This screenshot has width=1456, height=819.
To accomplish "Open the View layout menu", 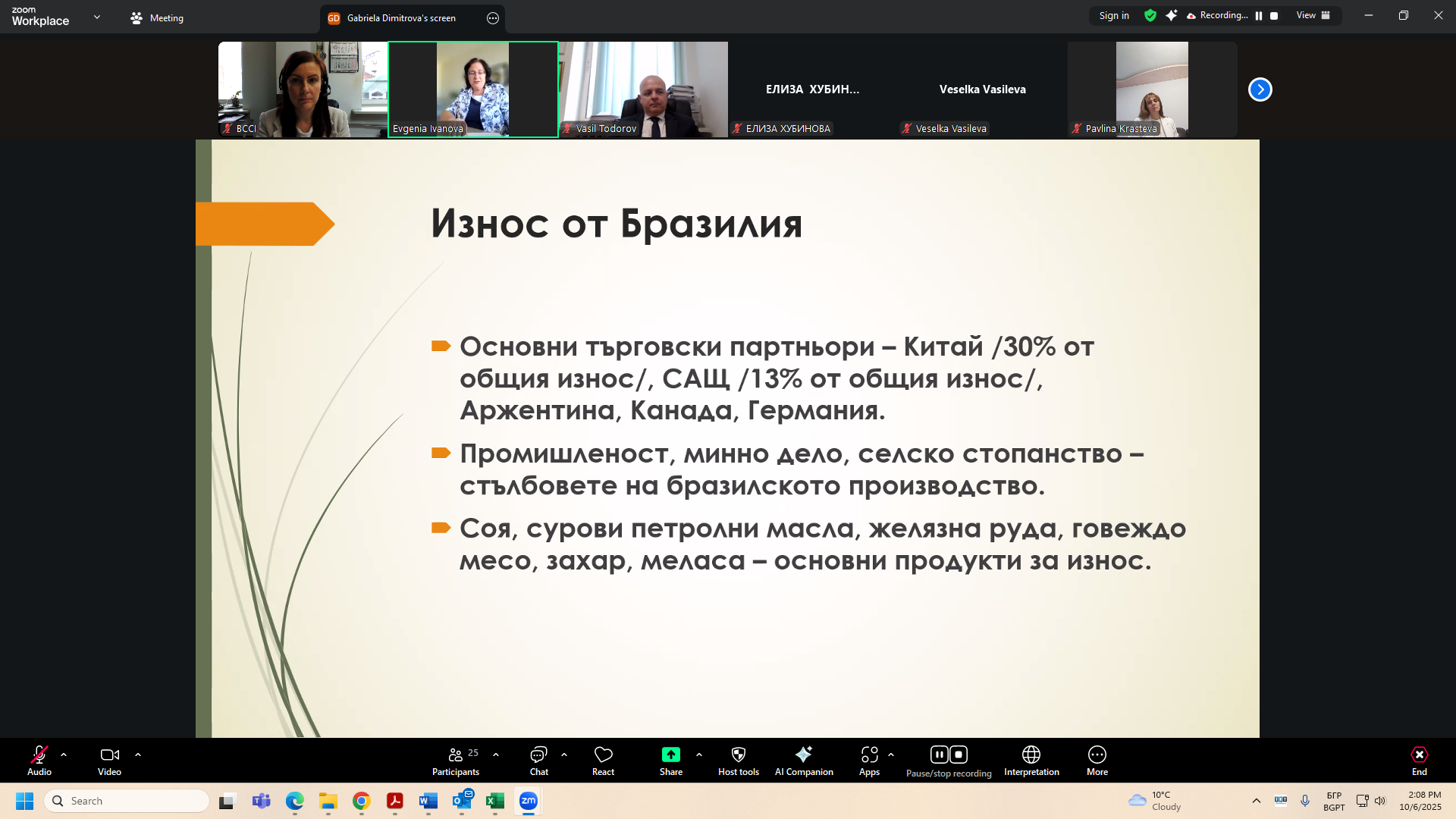I will pos(1313,15).
